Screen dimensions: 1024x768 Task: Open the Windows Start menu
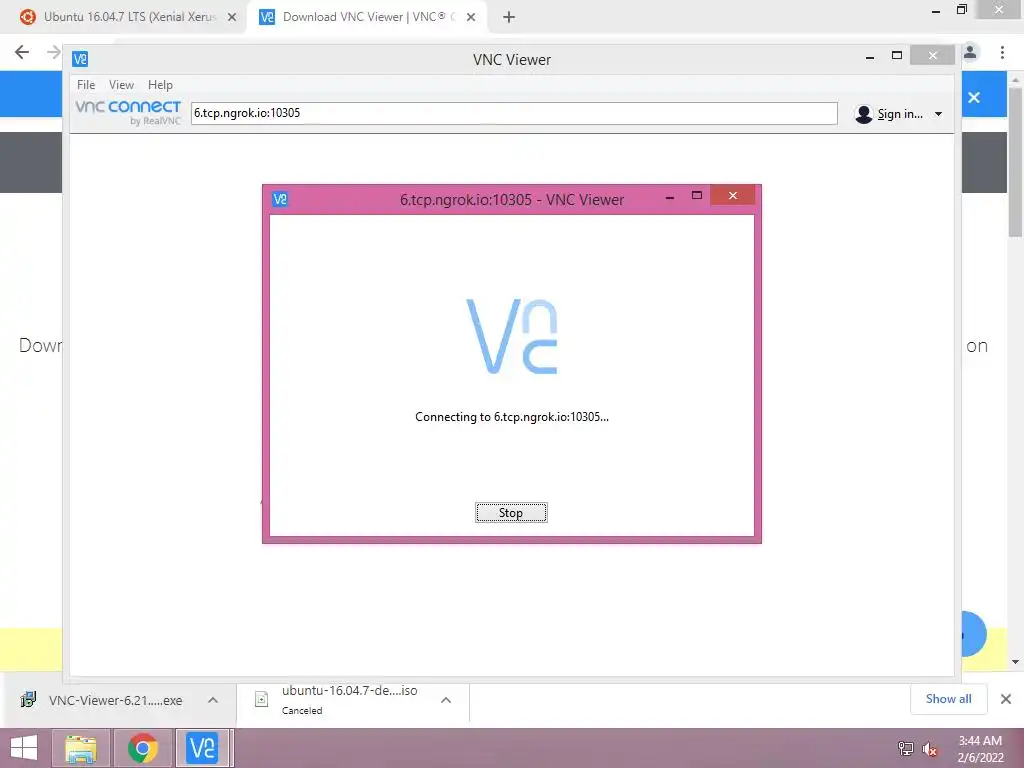24,748
